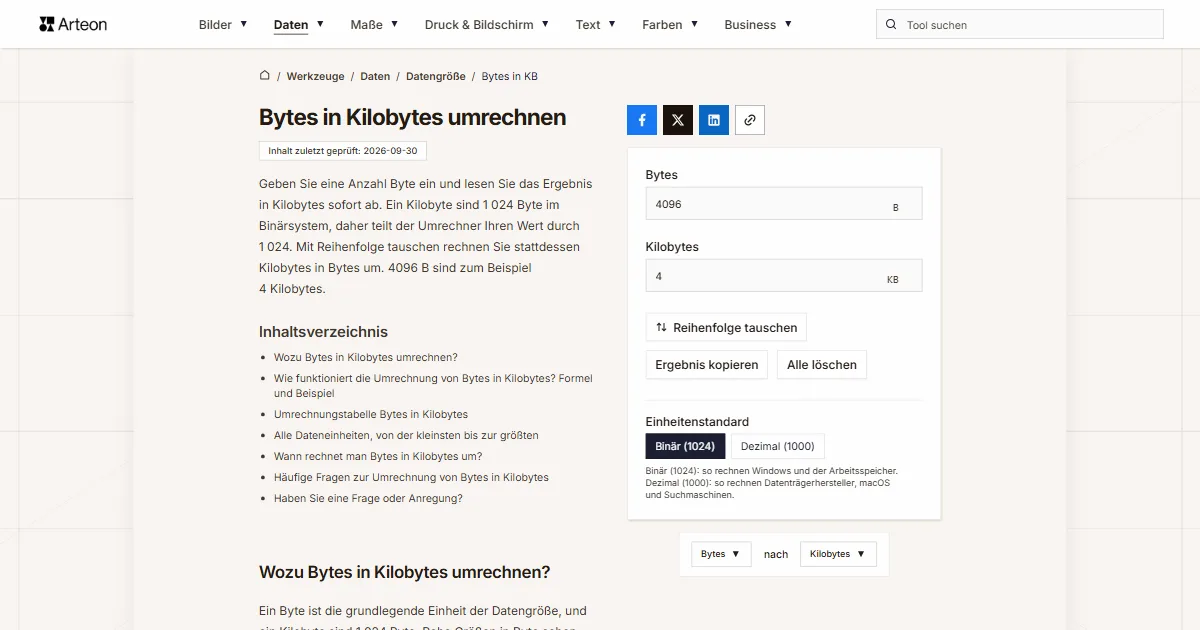Click Ergebnis kopieren button
1200x630 pixels.
[x=707, y=365]
